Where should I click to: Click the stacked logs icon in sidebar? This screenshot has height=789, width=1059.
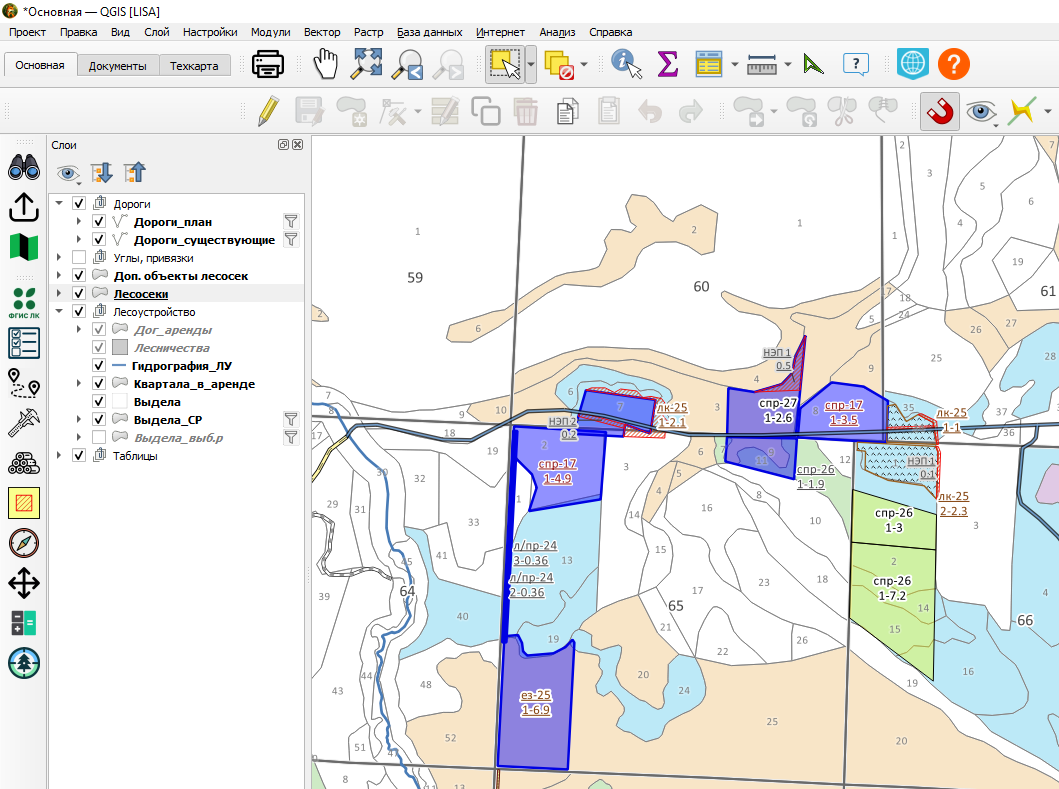pyautogui.click(x=24, y=463)
